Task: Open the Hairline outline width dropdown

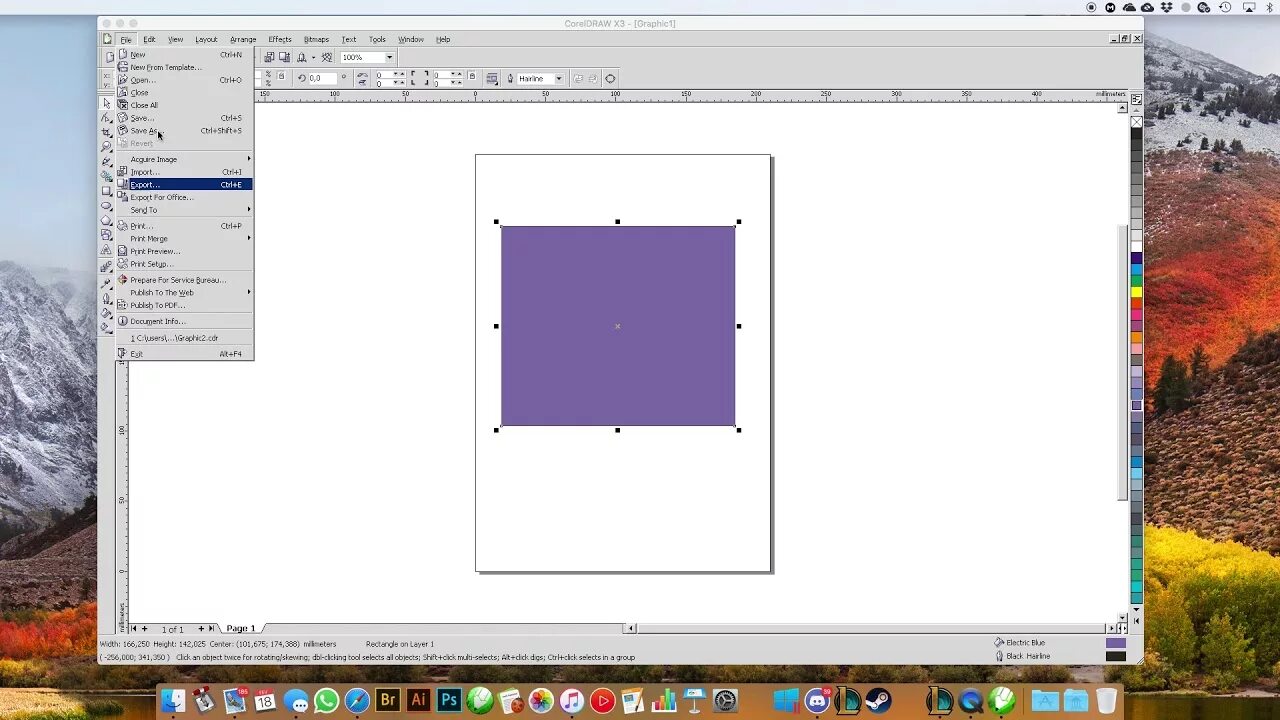Action: (560, 78)
